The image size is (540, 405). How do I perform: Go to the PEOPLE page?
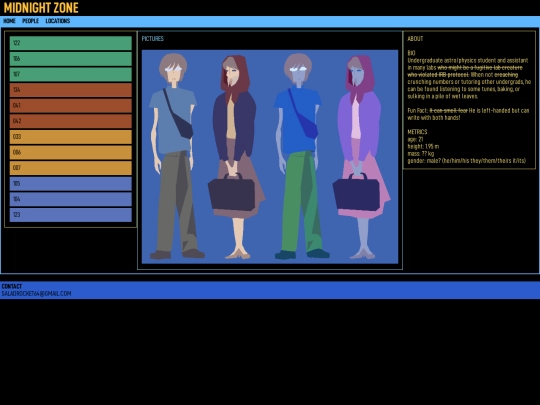point(30,21)
